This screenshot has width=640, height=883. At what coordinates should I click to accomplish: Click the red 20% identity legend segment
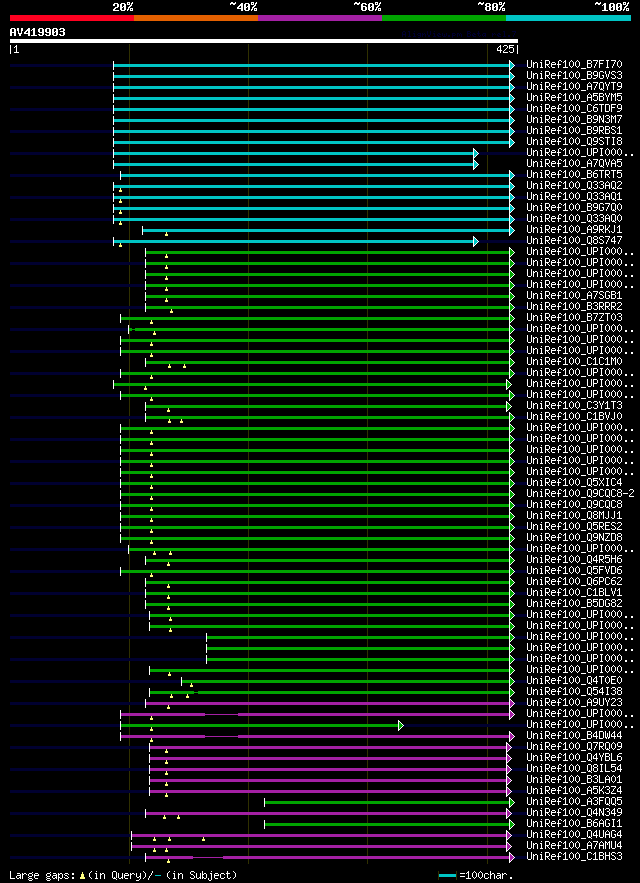click(x=72, y=18)
